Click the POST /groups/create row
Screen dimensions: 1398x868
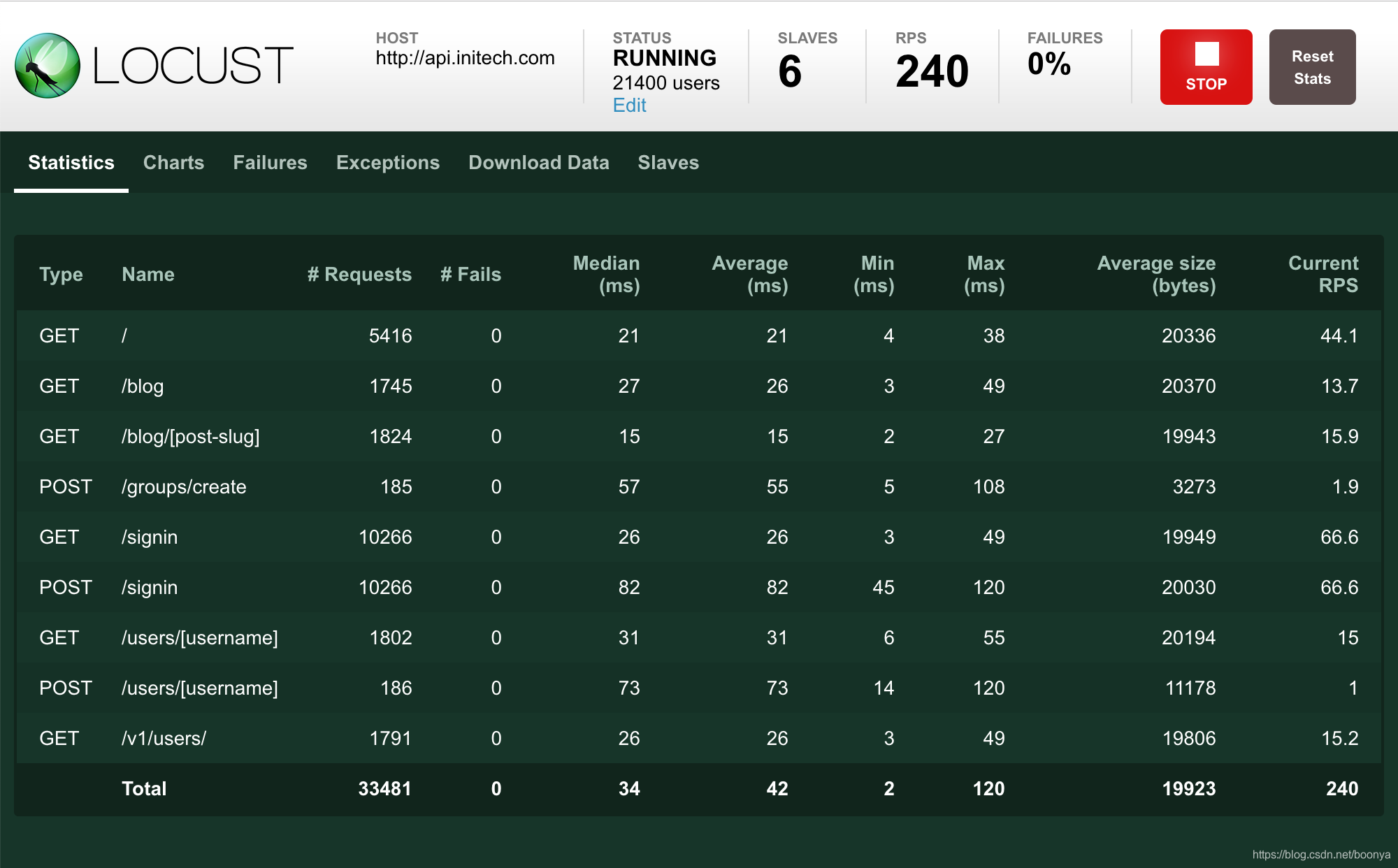click(x=183, y=487)
